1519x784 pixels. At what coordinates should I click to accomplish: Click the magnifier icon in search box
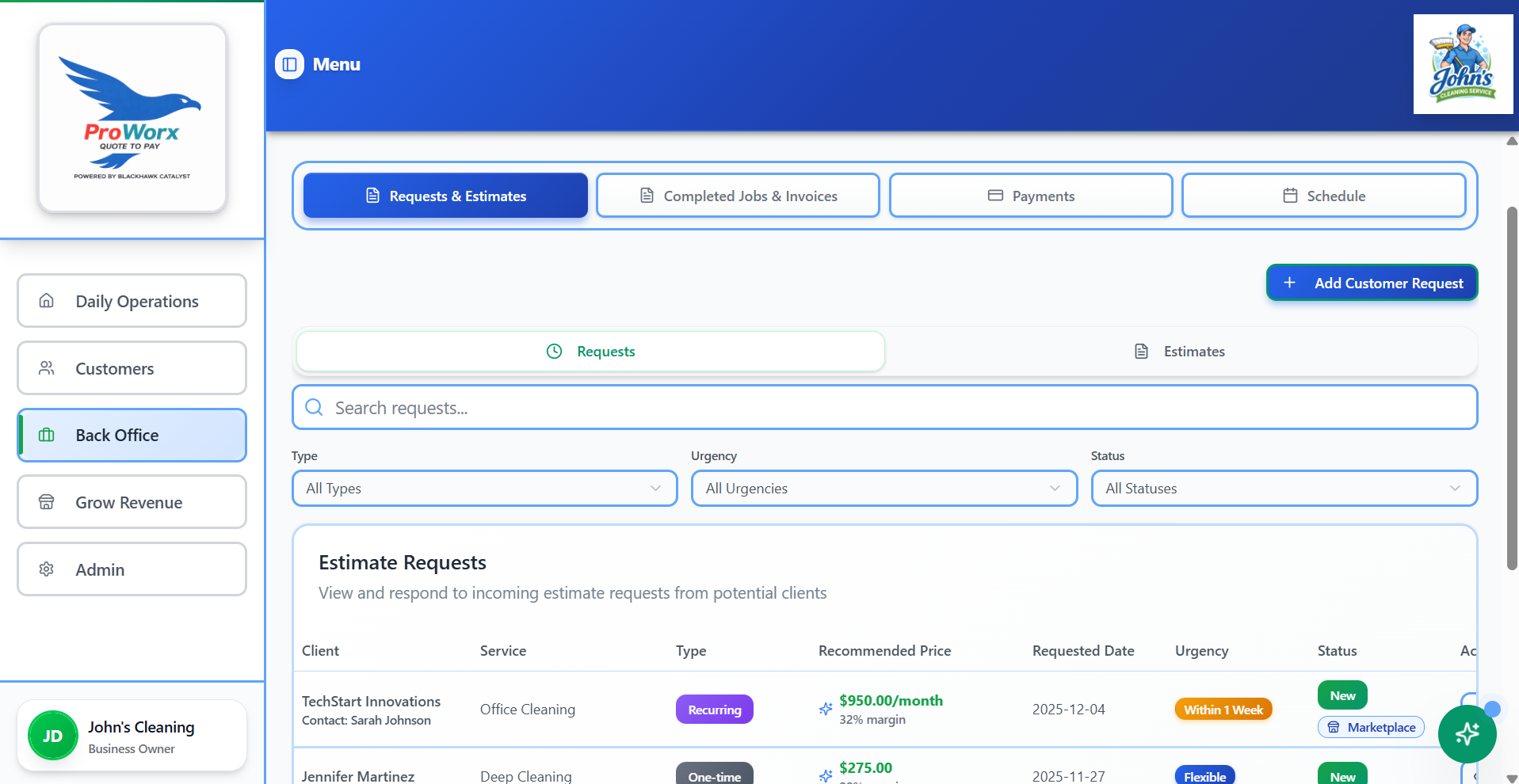pyautogui.click(x=315, y=408)
